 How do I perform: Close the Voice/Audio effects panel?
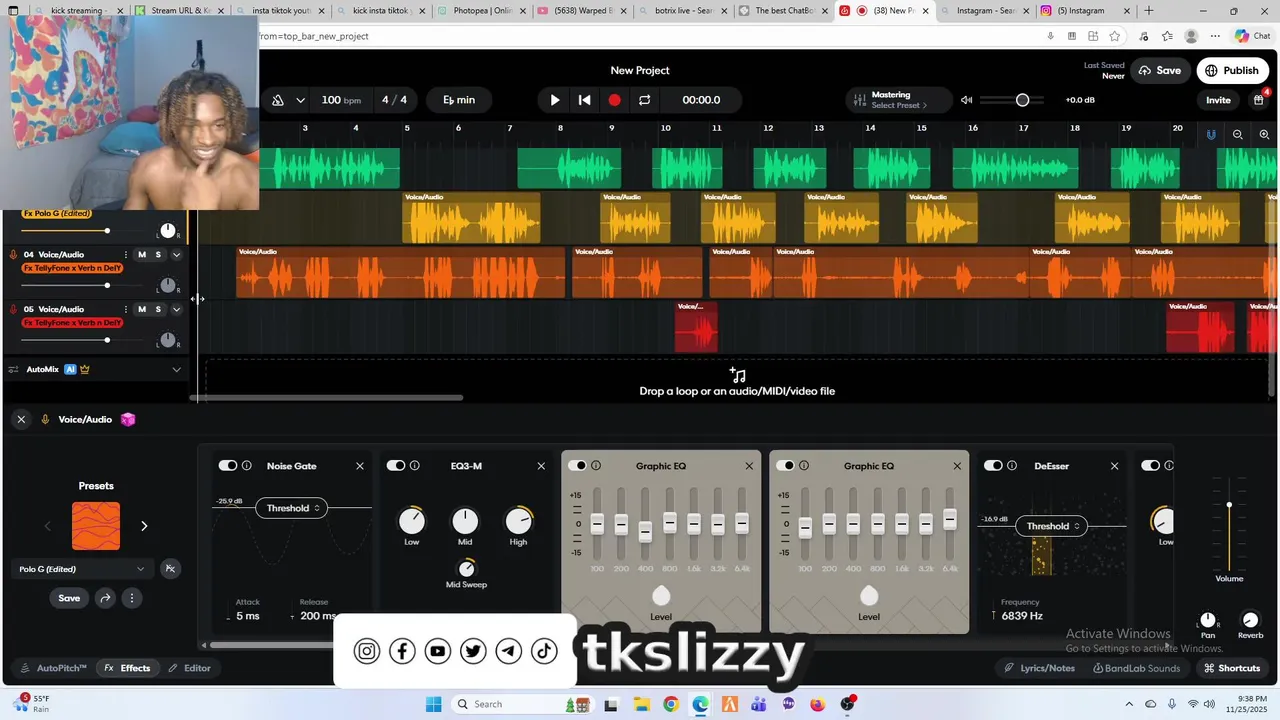click(20, 420)
